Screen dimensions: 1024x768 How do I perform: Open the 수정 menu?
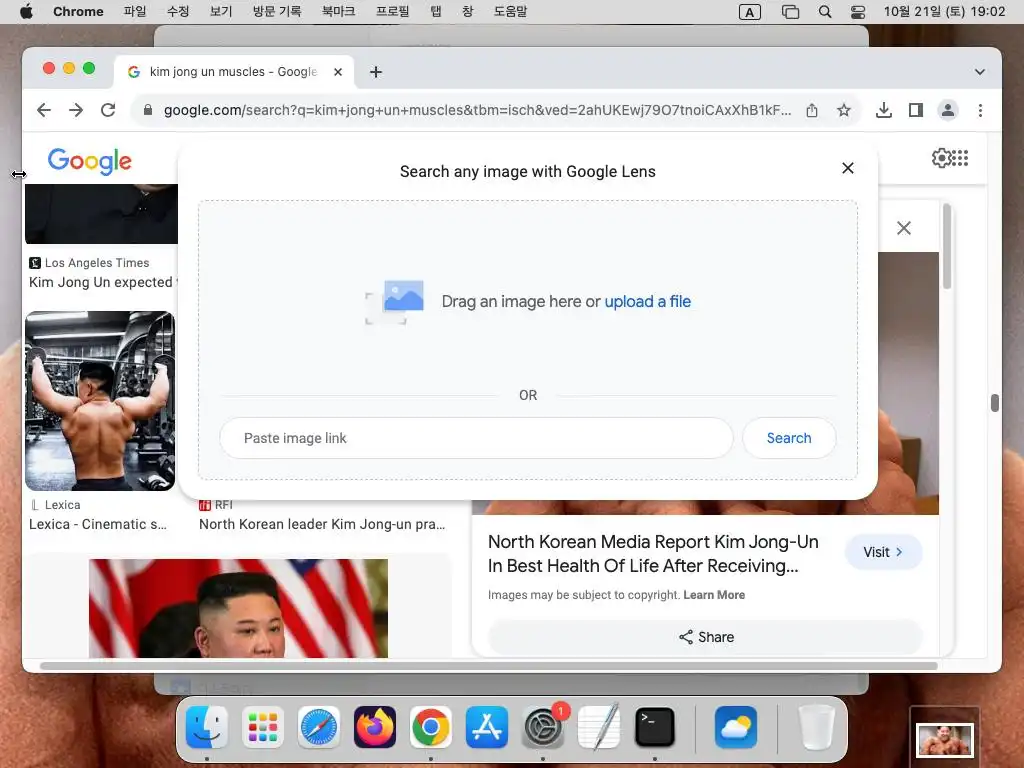coord(178,11)
